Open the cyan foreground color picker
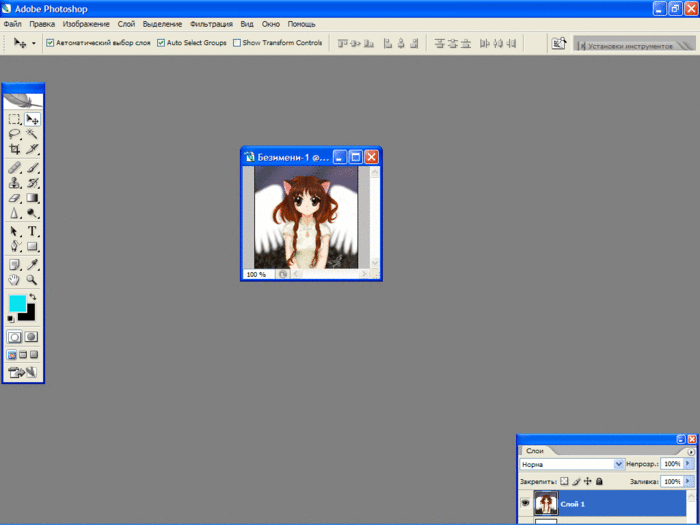The width and height of the screenshot is (700, 525). tap(17, 304)
